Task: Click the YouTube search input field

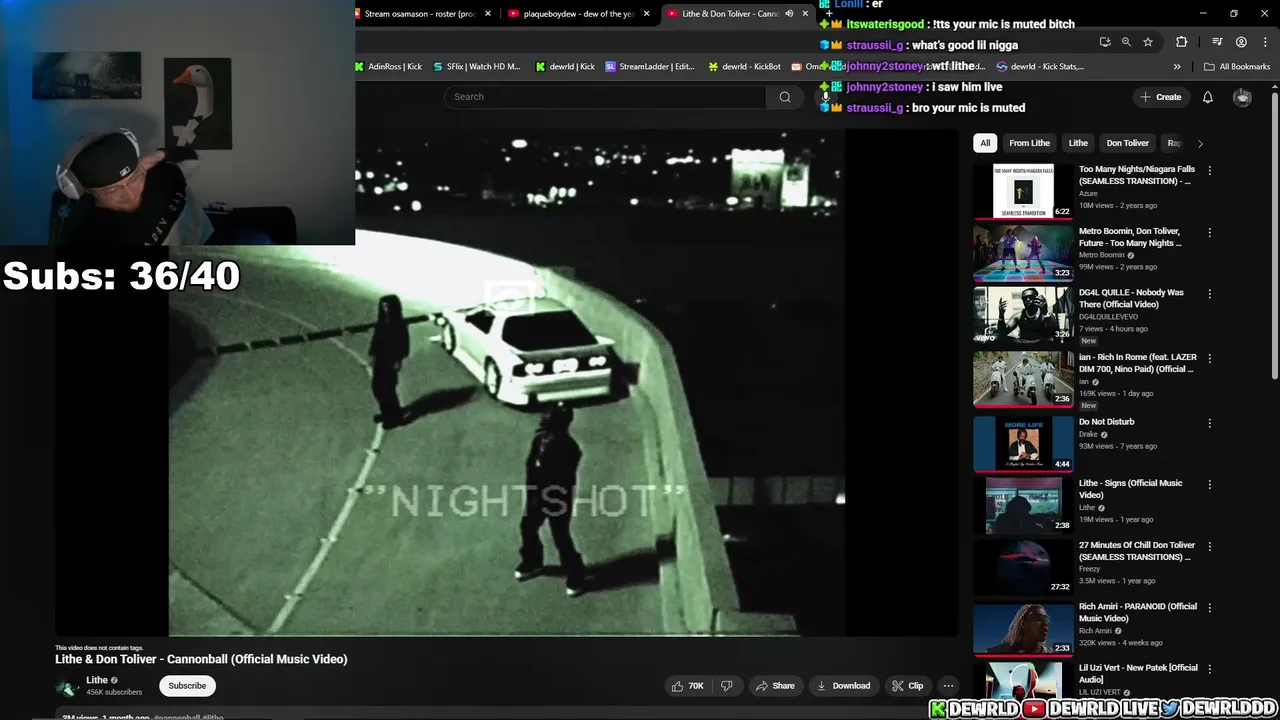Action: pos(606,97)
